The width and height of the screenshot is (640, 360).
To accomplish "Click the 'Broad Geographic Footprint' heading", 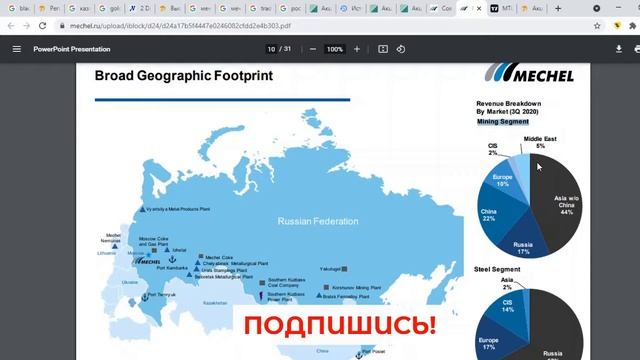I will 184,76.
